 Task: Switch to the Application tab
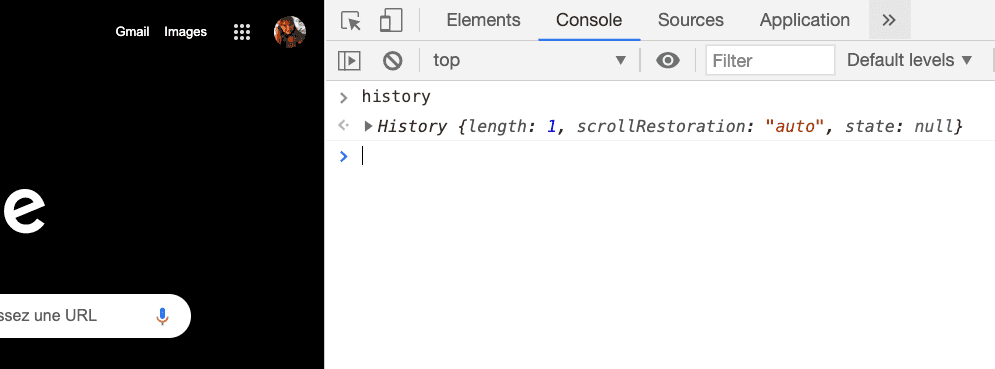click(805, 20)
